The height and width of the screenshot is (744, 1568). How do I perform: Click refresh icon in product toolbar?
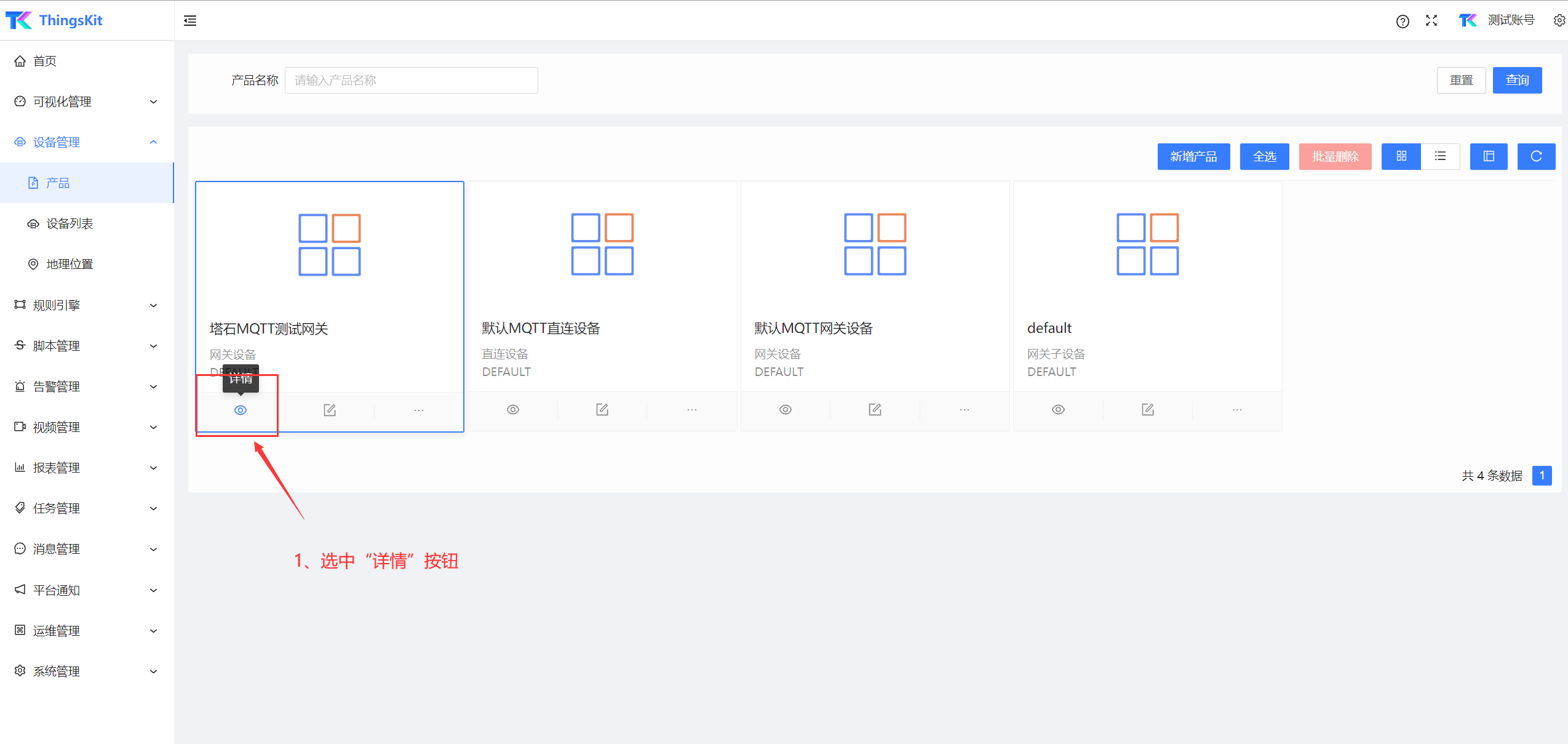(1536, 156)
